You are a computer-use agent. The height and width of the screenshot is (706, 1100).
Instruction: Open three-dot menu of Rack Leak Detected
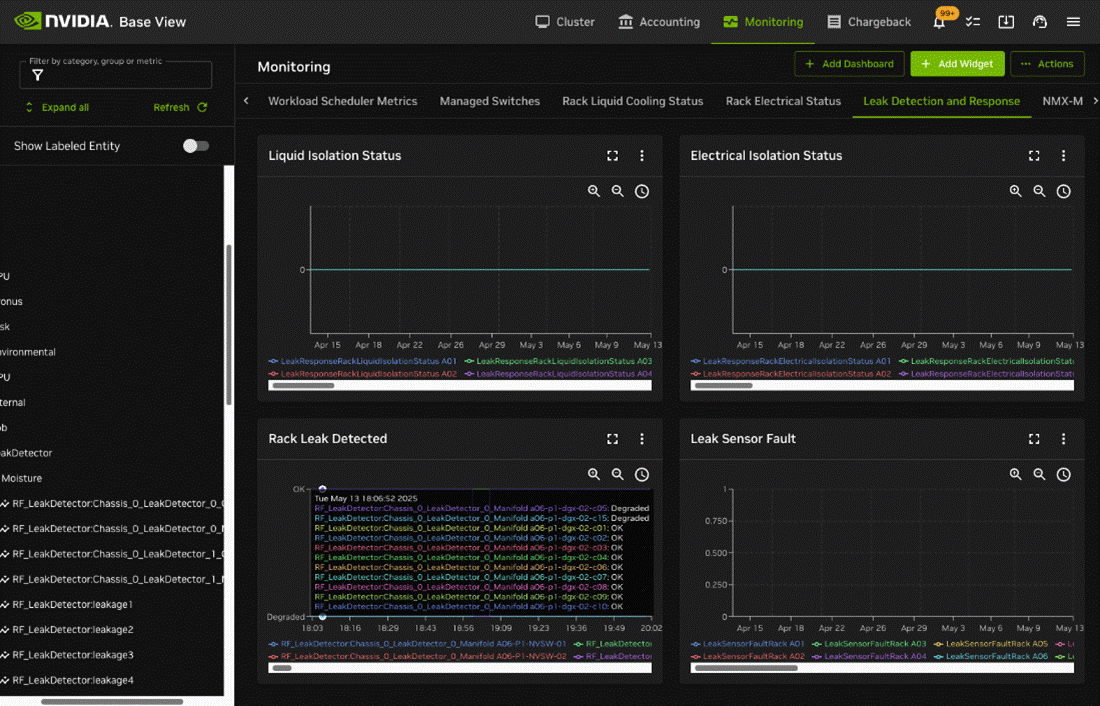[x=642, y=439]
